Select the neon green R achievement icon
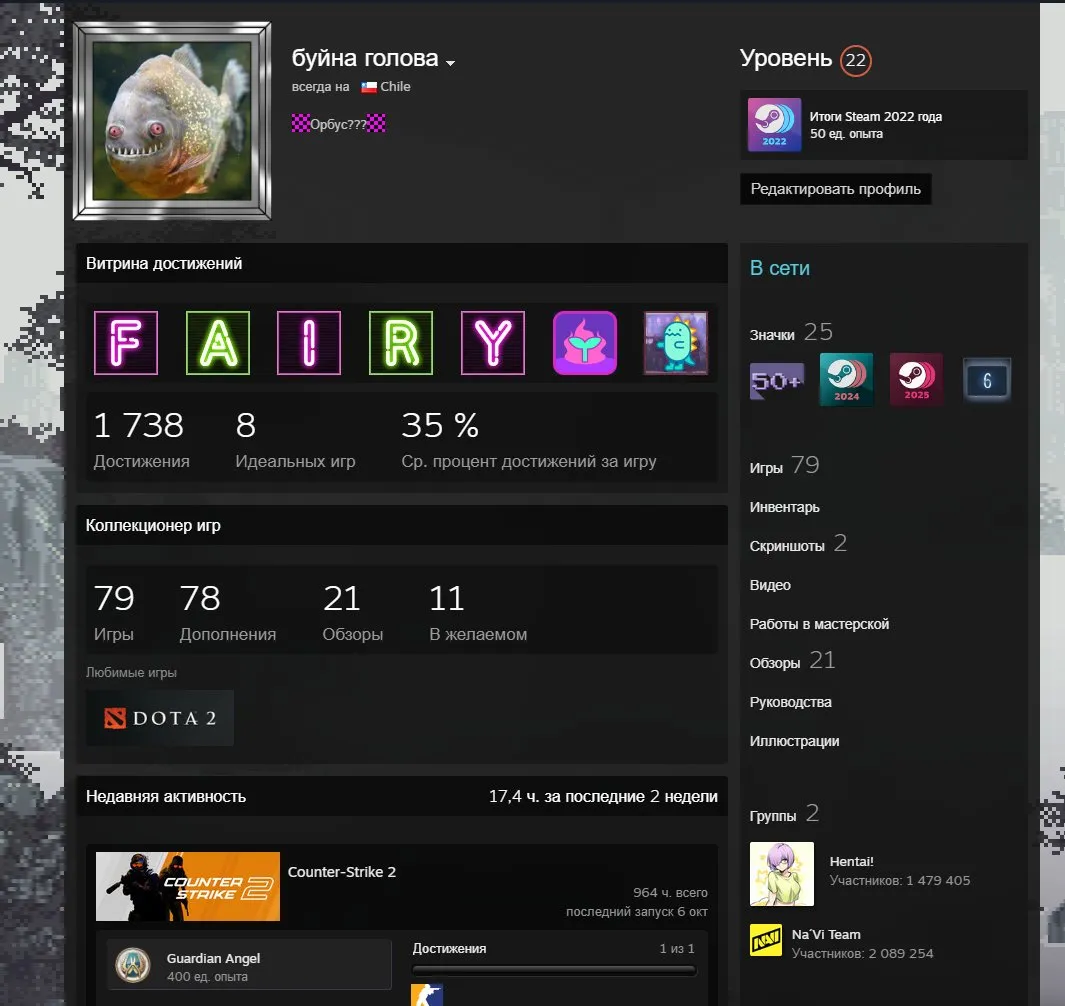1065x1006 pixels. pyautogui.click(x=401, y=343)
